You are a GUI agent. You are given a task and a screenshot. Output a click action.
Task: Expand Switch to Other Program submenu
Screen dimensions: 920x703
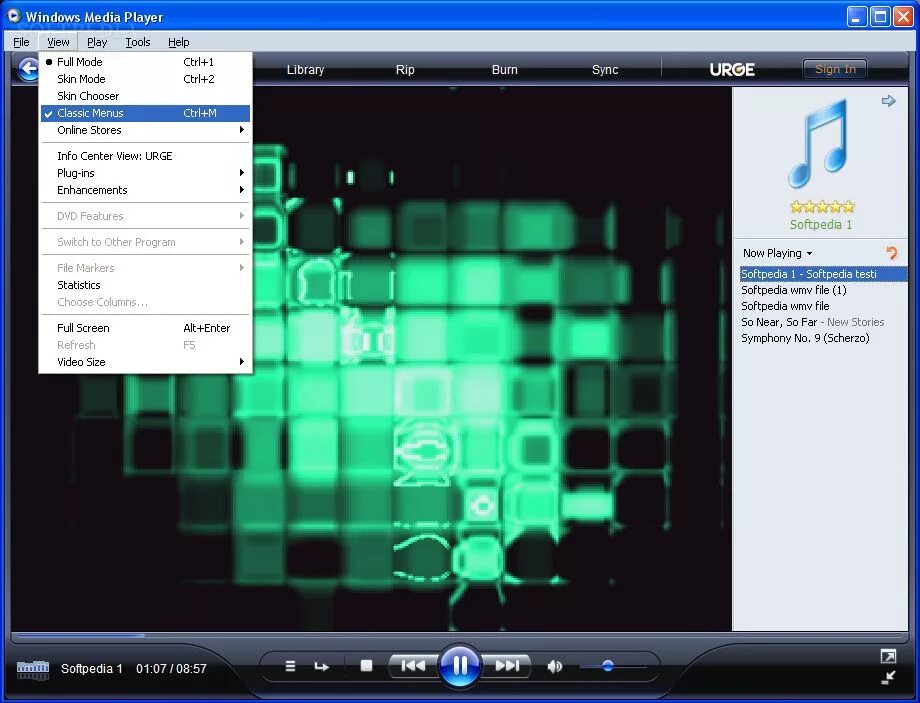coord(145,242)
